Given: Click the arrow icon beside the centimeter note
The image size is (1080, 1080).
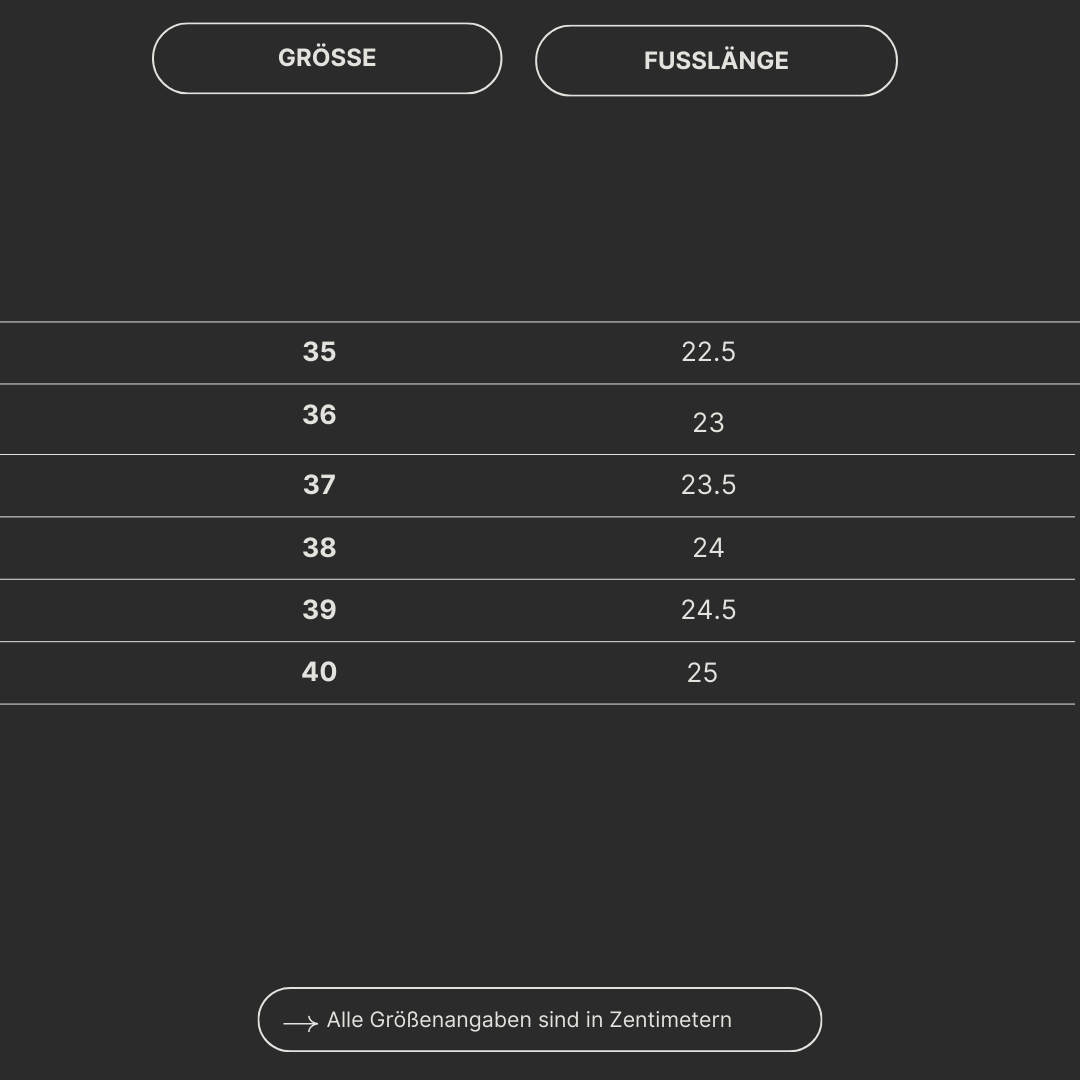Looking at the screenshot, I should pos(300,1023).
